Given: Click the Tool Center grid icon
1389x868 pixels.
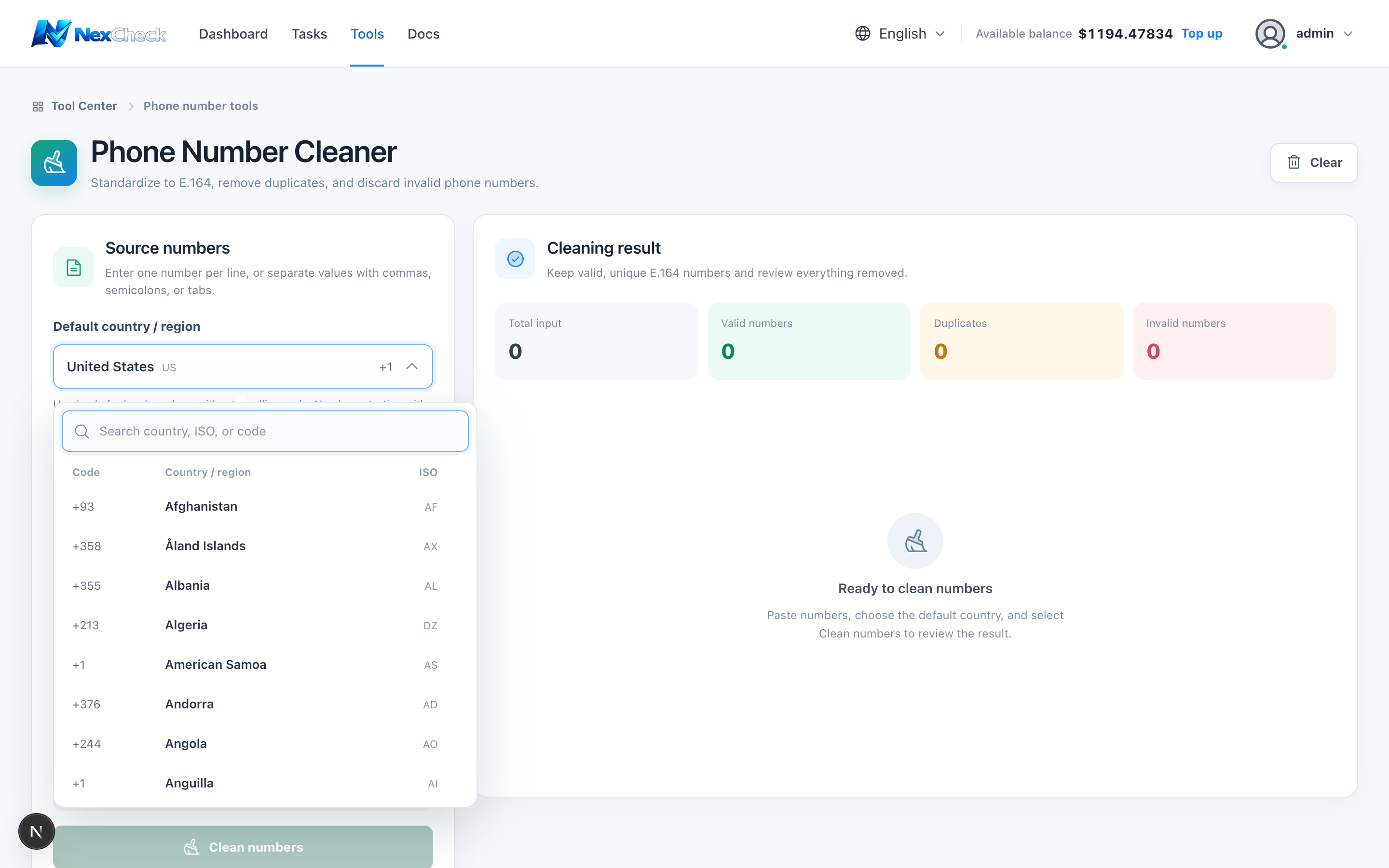Looking at the screenshot, I should click(x=38, y=106).
